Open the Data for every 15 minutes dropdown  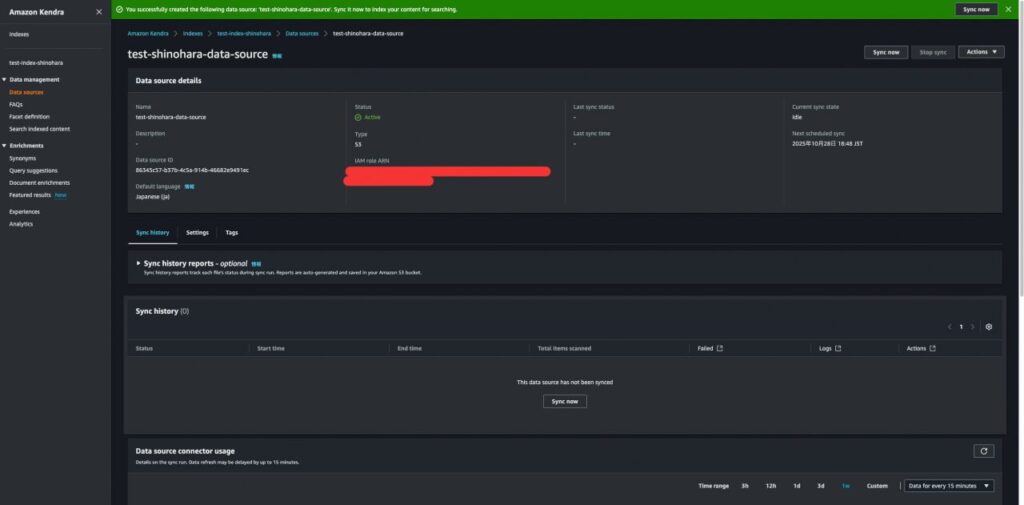pos(948,486)
